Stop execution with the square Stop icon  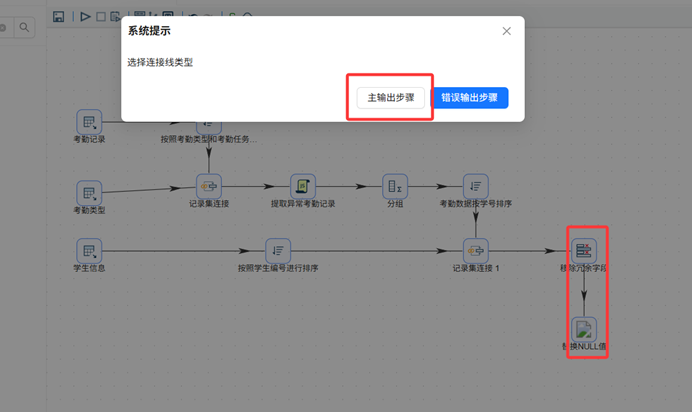point(101,17)
